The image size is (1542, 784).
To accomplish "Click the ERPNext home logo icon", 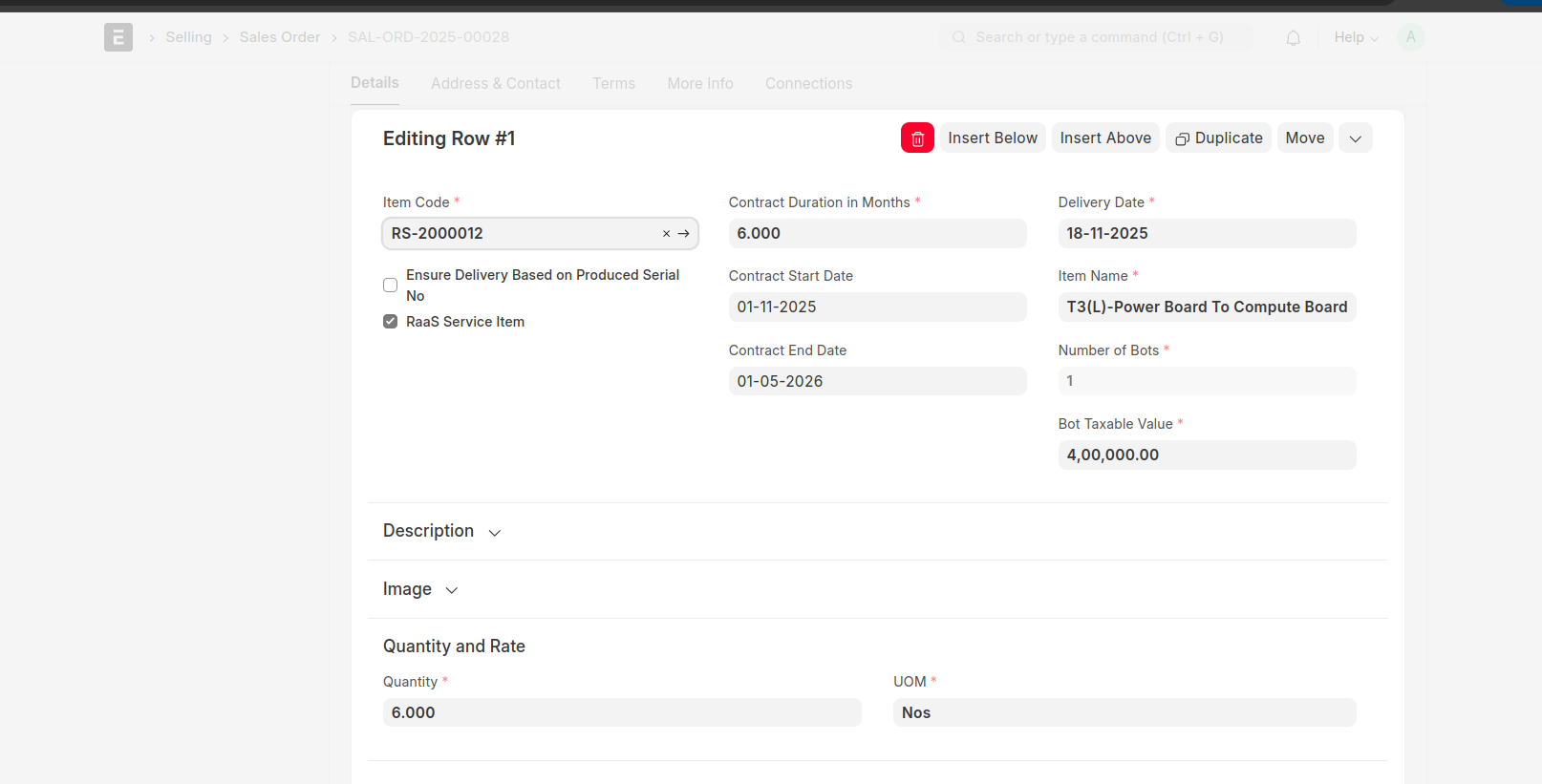I will [x=118, y=37].
